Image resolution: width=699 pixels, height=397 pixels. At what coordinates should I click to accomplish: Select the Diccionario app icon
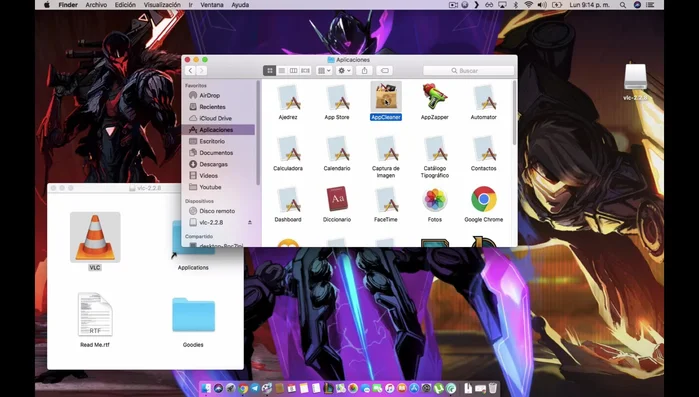tap(337, 199)
